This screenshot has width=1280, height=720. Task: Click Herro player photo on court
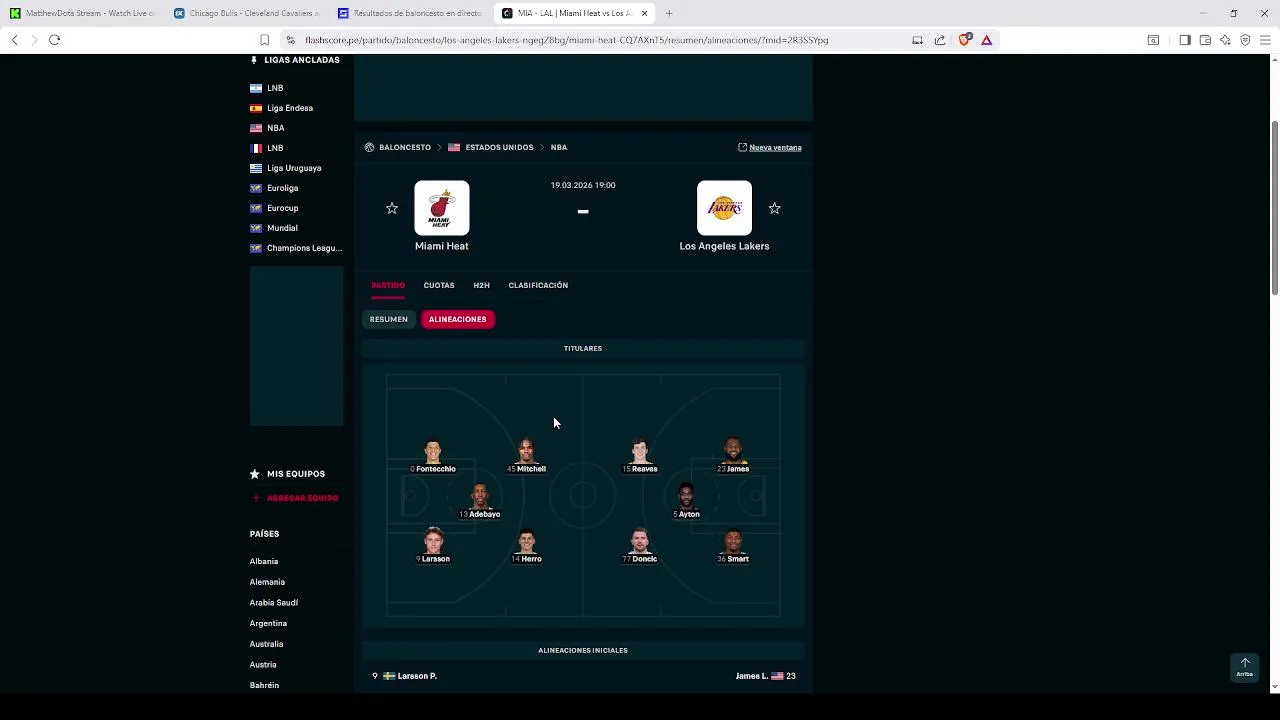coord(527,541)
